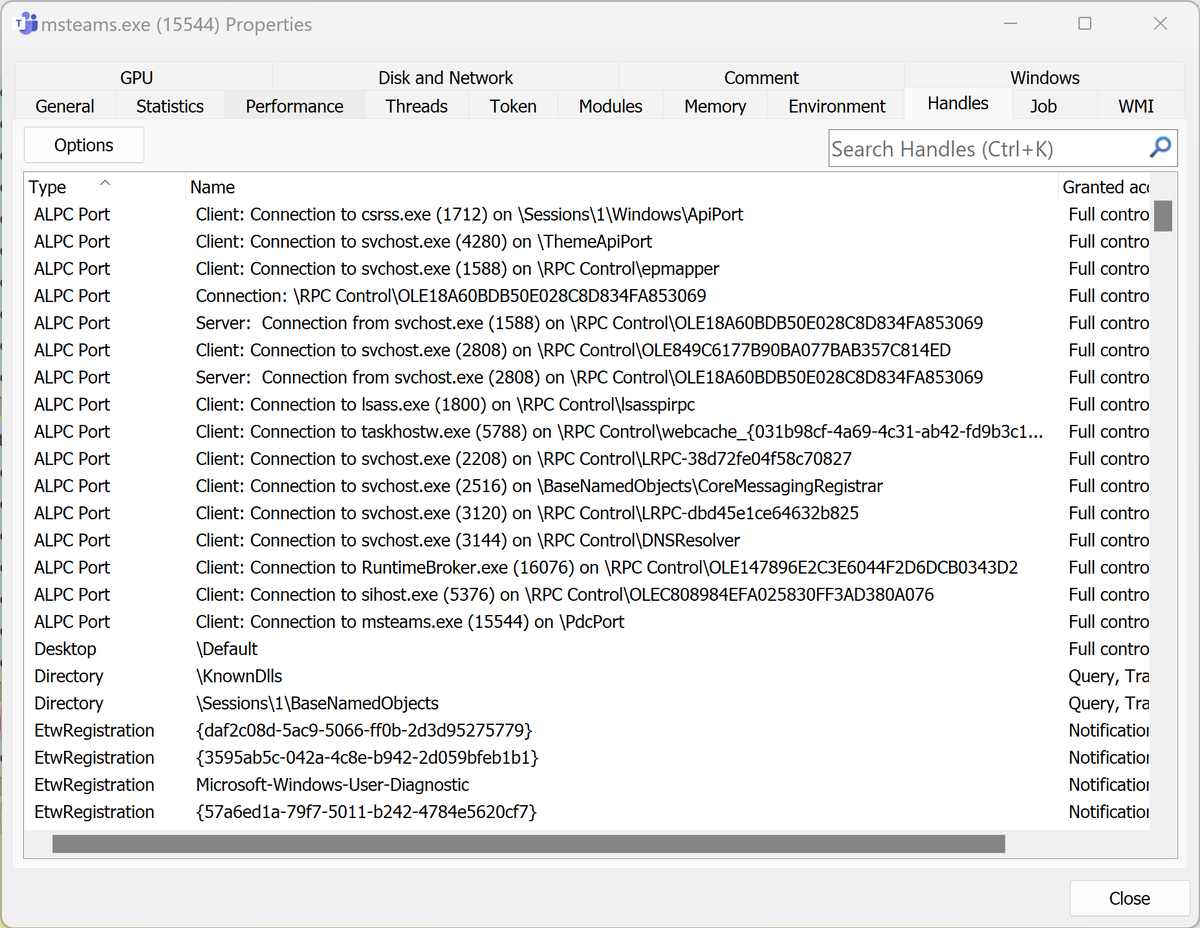View the Memory tab
This screenshot has height=928, width=1200.
click(715, 106)
